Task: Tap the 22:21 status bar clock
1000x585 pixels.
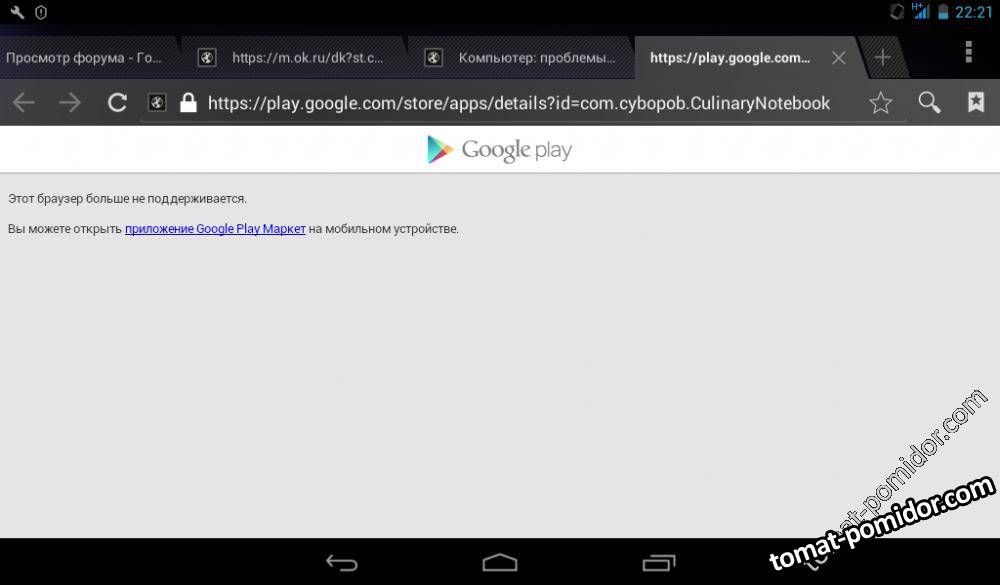Action: coord(973,13)
